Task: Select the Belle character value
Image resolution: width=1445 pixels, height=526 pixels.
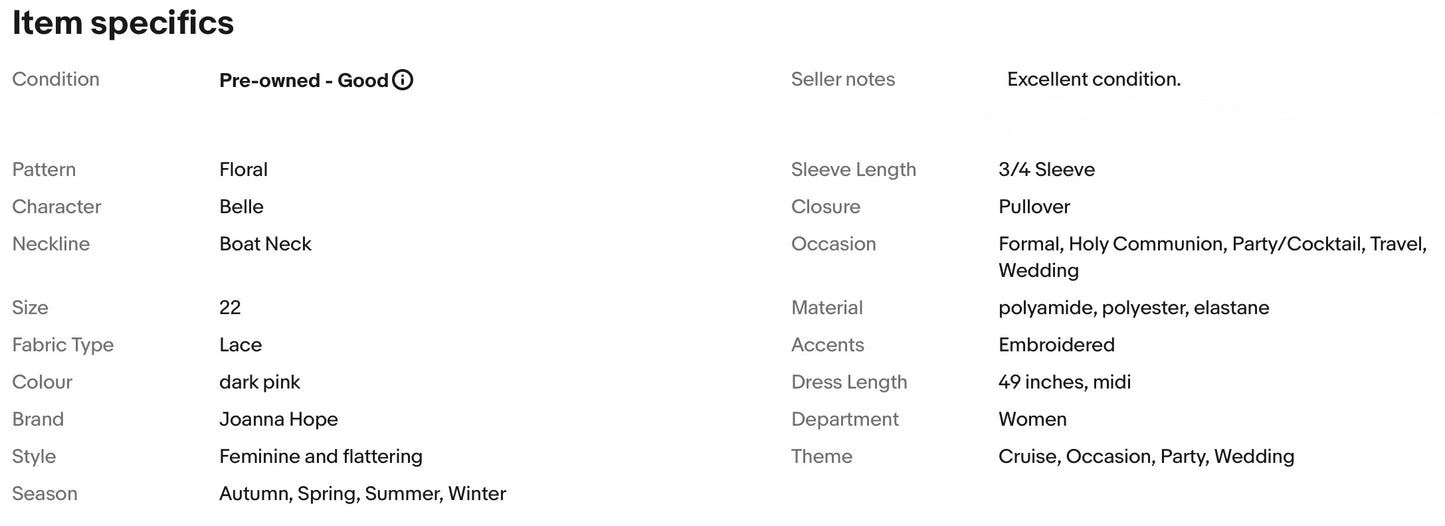Action: tap(242, 207)
